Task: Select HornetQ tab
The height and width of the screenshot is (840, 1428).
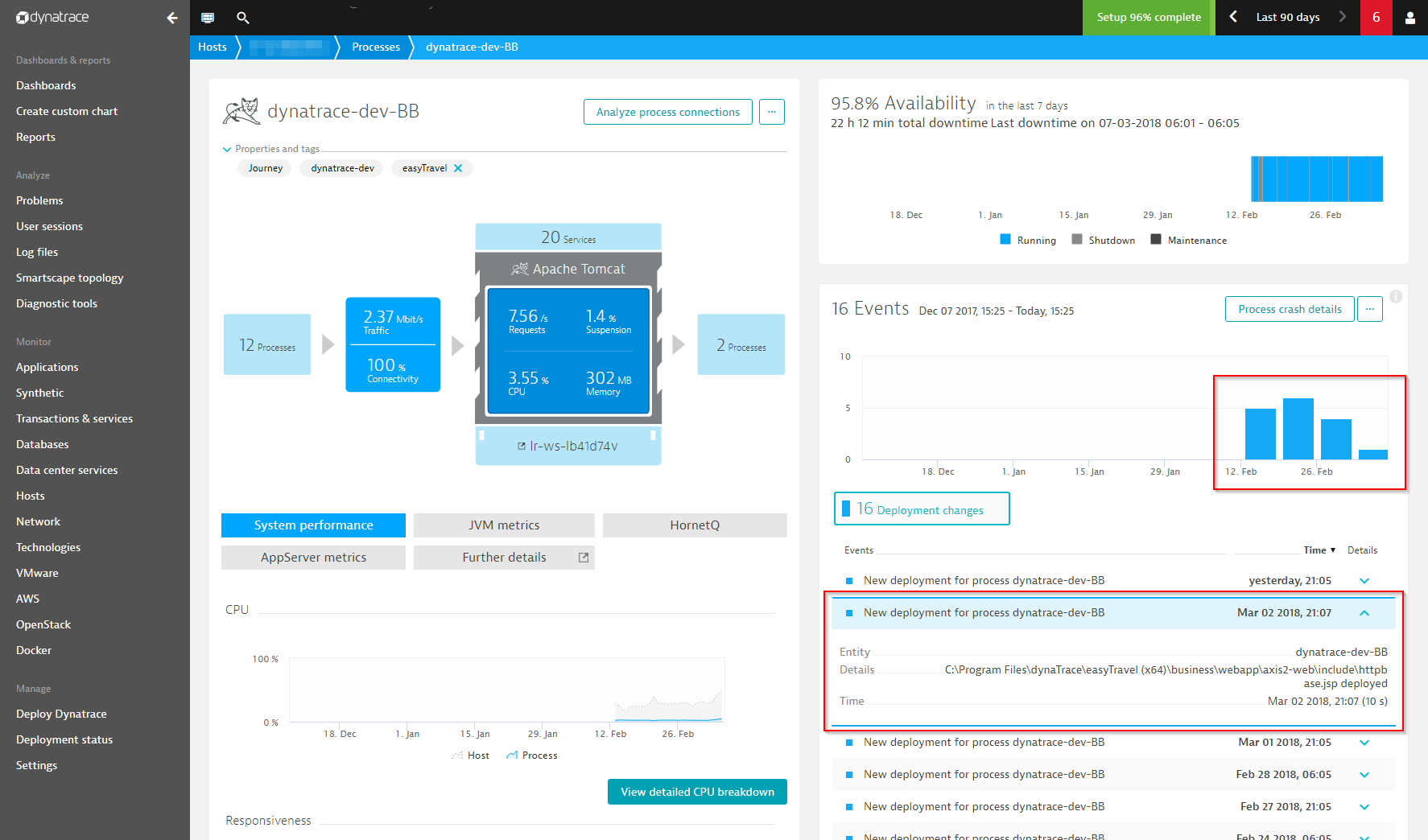Action: (x=695, y=525)
